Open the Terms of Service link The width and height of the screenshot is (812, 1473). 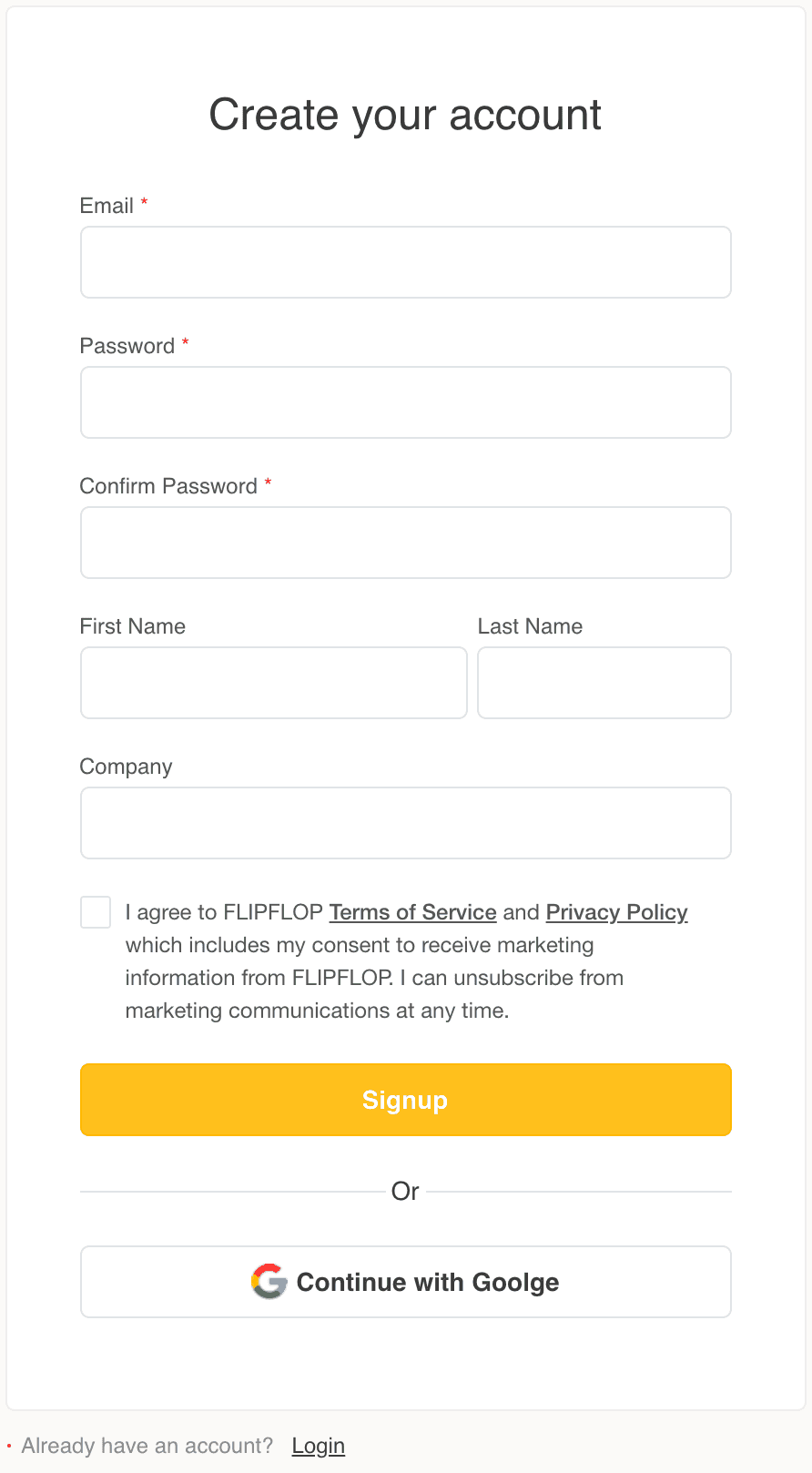coord(412,912)
